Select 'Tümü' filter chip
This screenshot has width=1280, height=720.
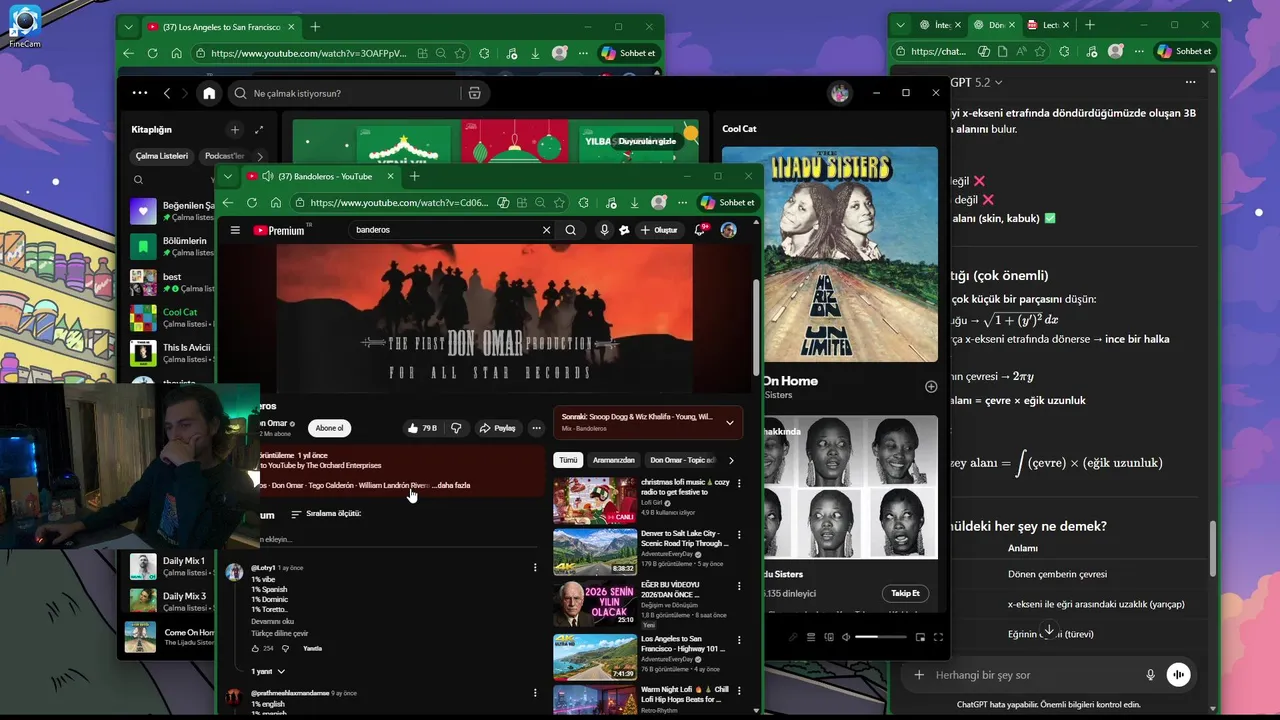click(x=568, y=460)
